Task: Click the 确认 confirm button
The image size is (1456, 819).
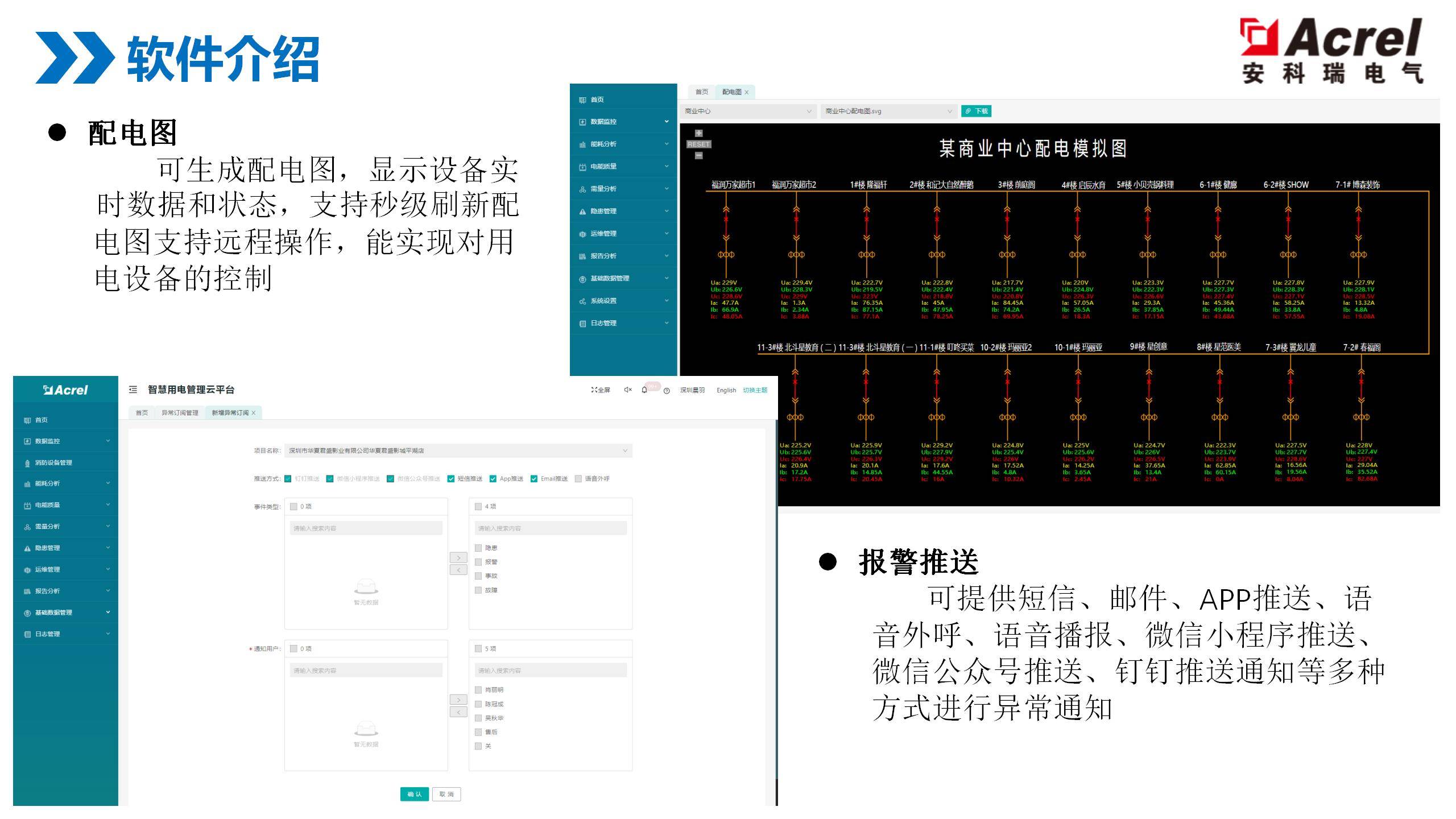Action: coord(414,794)
